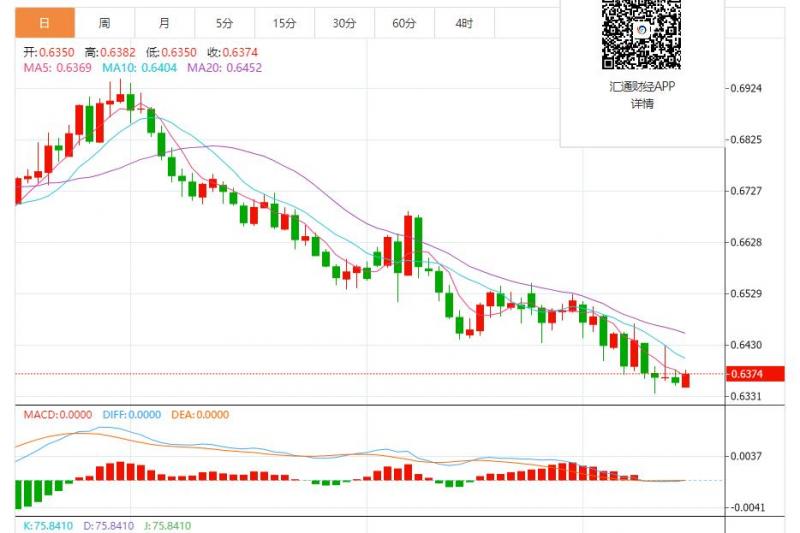Click the DEA:0.0000 label
This screenshot has height=533, width=800.
click(200, 415)
